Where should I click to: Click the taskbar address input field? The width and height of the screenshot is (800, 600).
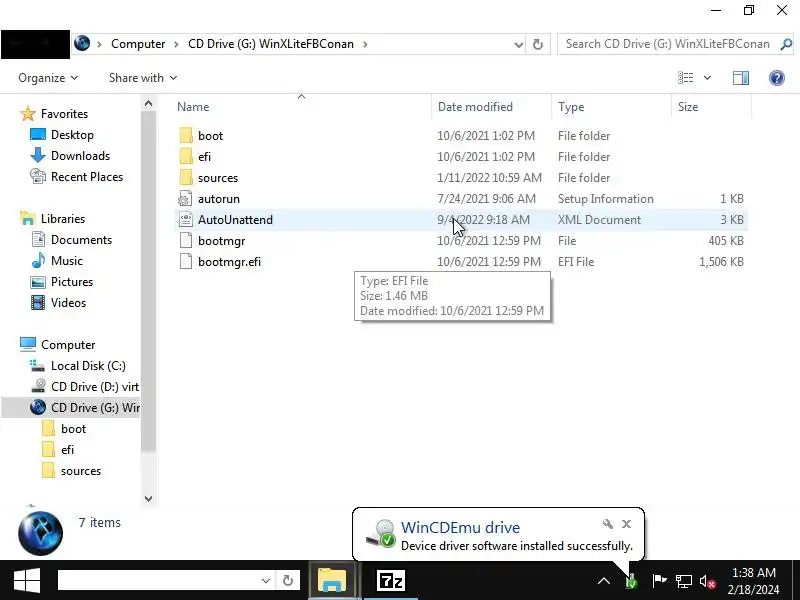(x=159, y=580)
